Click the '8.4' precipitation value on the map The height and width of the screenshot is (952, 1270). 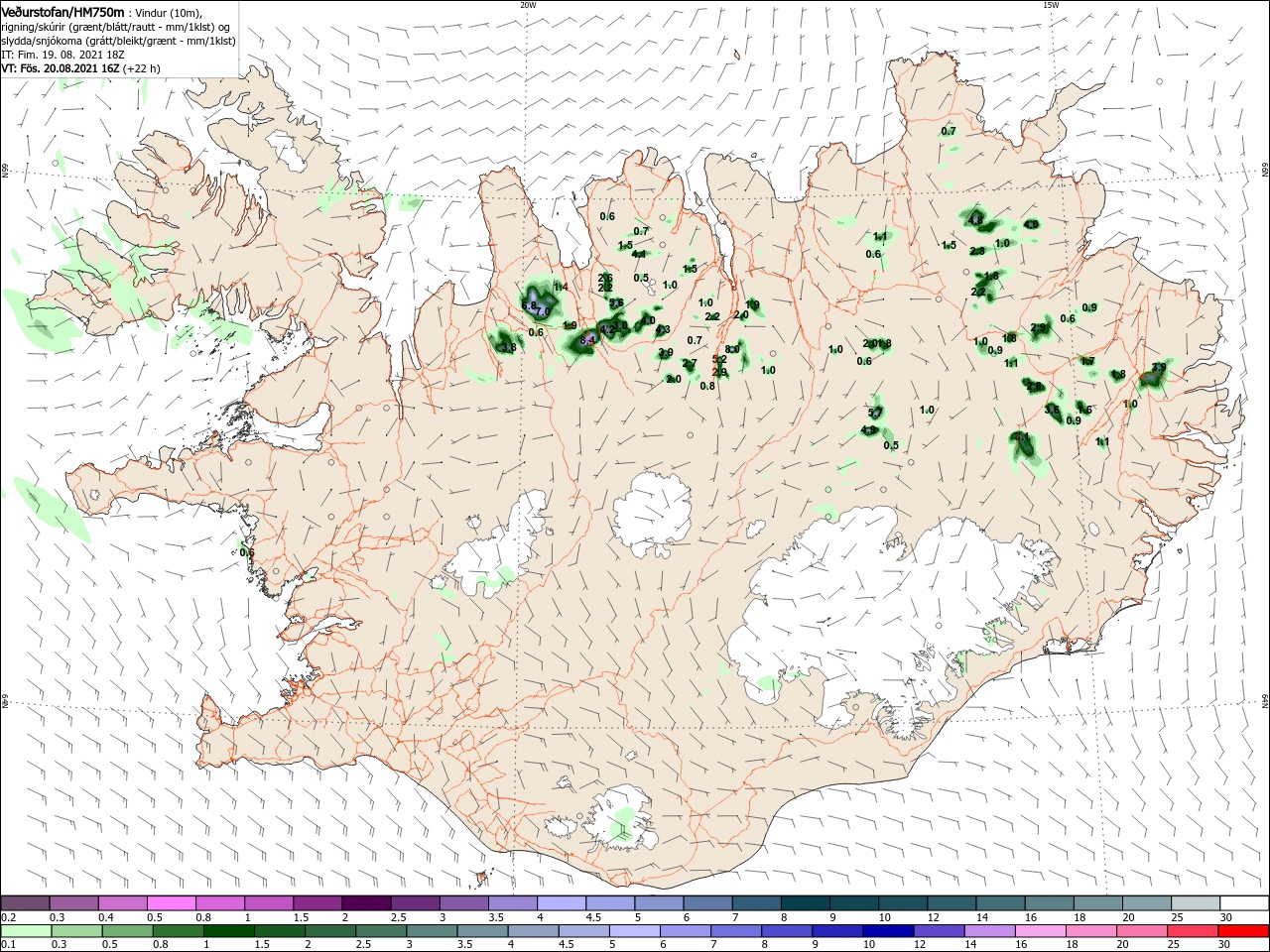[x=587, y=340]
